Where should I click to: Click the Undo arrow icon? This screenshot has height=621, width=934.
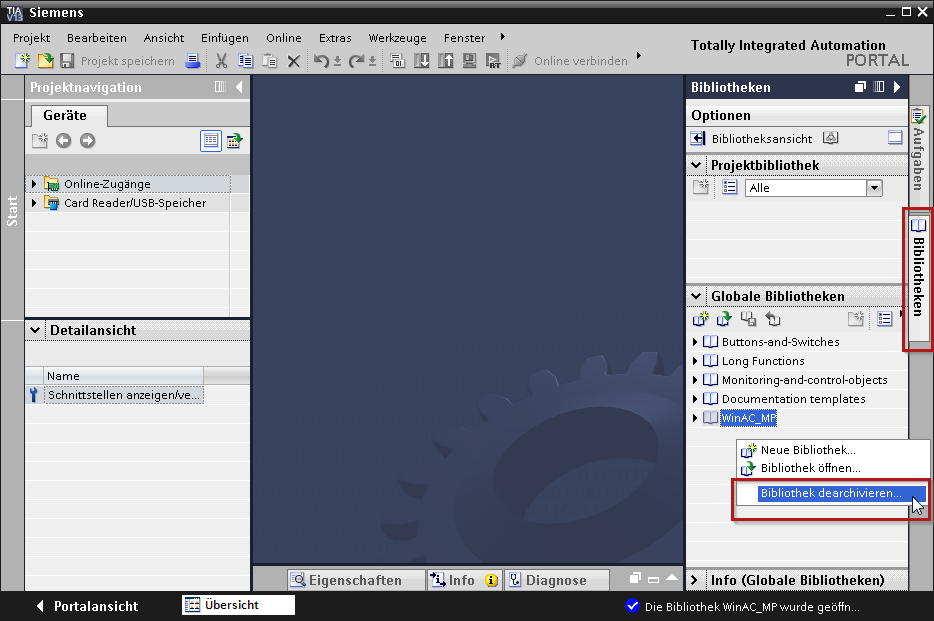[321, 61]
